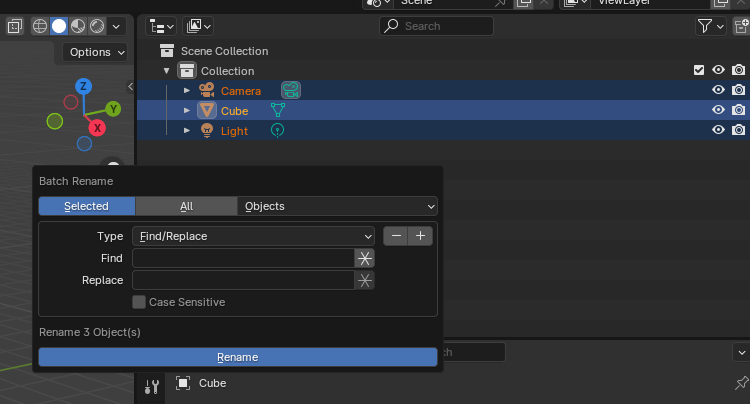This screenshot has width=750, height=404.
Task: Expand the Camera object
Action: click(x=187, y=90)
